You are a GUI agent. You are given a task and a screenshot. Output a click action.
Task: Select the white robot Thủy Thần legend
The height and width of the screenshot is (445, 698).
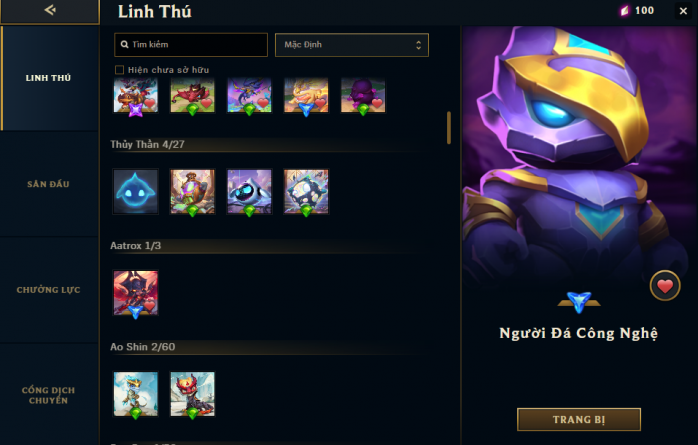point(249,191)
